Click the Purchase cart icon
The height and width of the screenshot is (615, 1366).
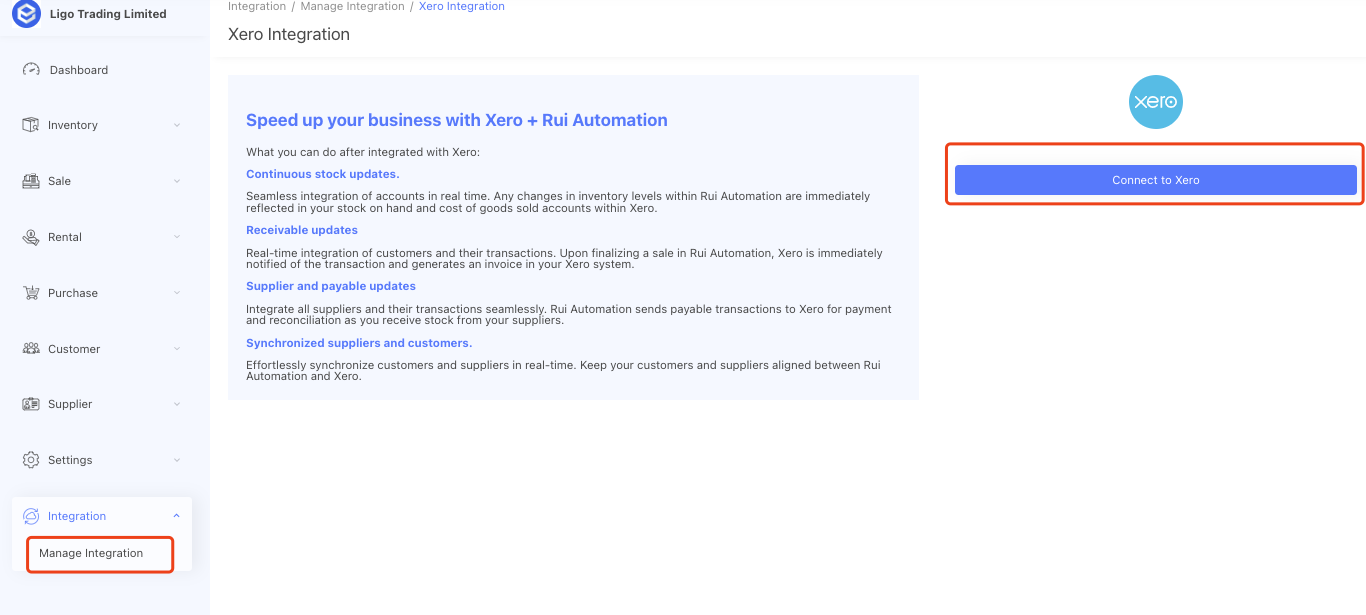click(x=30, y=293)
